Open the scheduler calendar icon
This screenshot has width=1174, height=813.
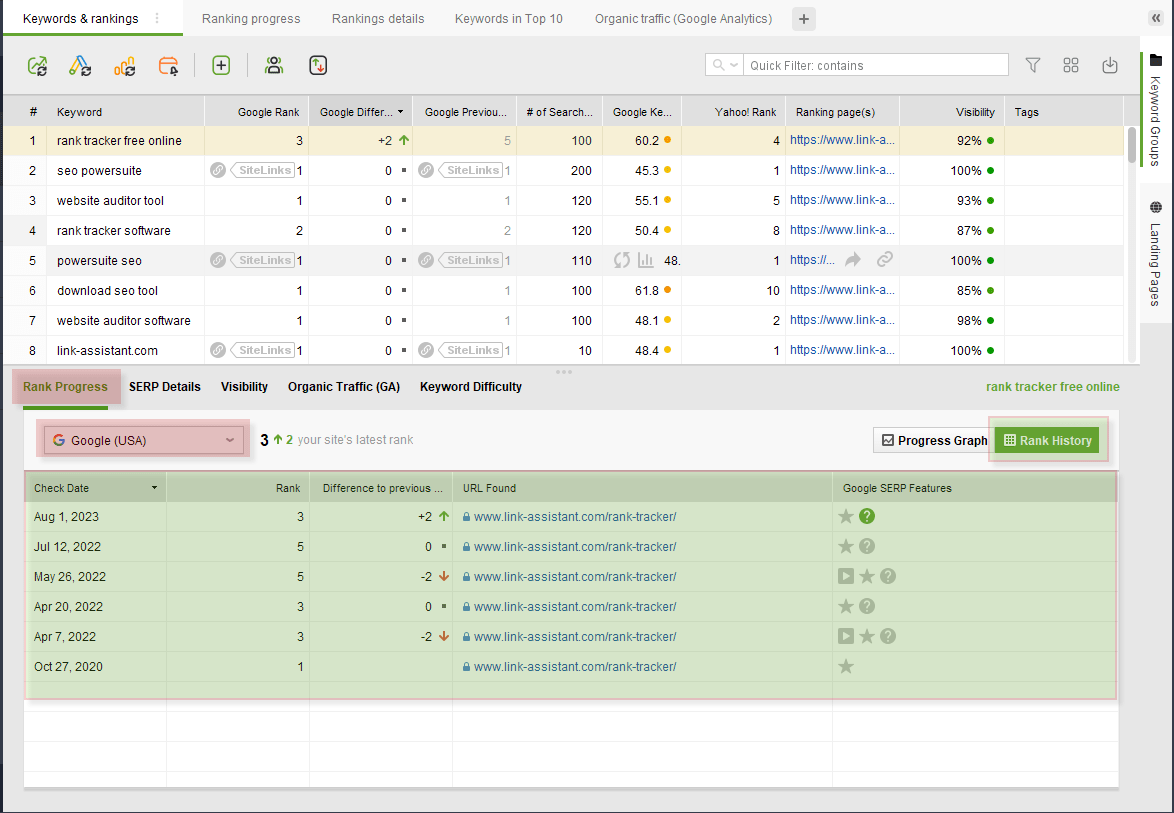tap(168, 66)
